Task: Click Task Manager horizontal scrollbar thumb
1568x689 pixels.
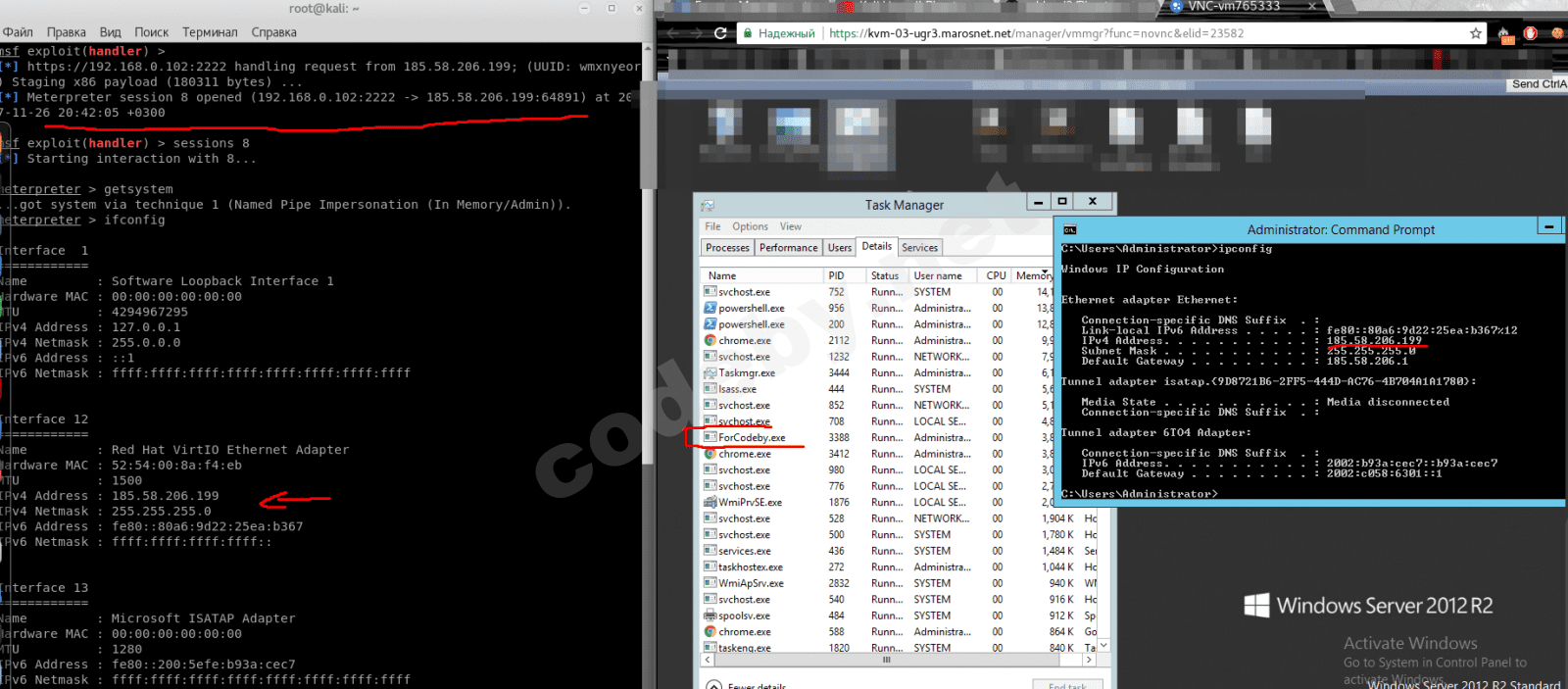Action: [x=887, y=660]
